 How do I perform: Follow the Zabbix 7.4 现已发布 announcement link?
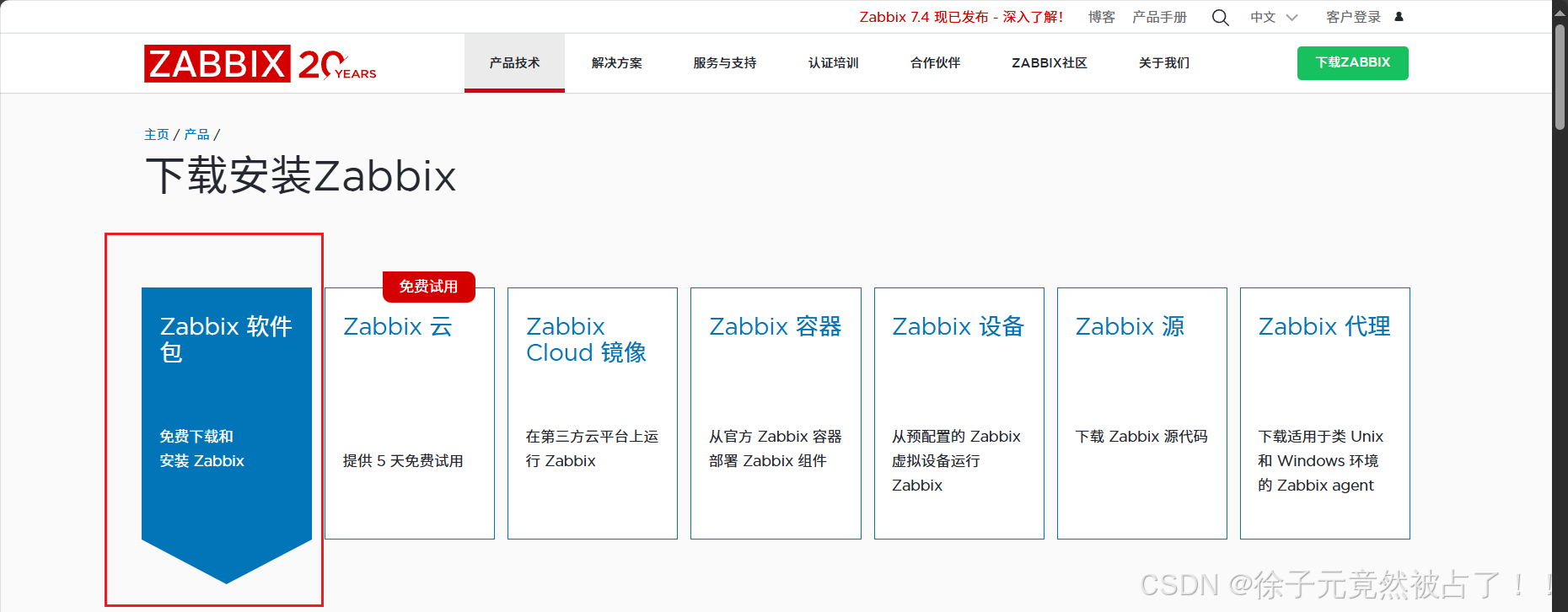(x=961, y=17)
